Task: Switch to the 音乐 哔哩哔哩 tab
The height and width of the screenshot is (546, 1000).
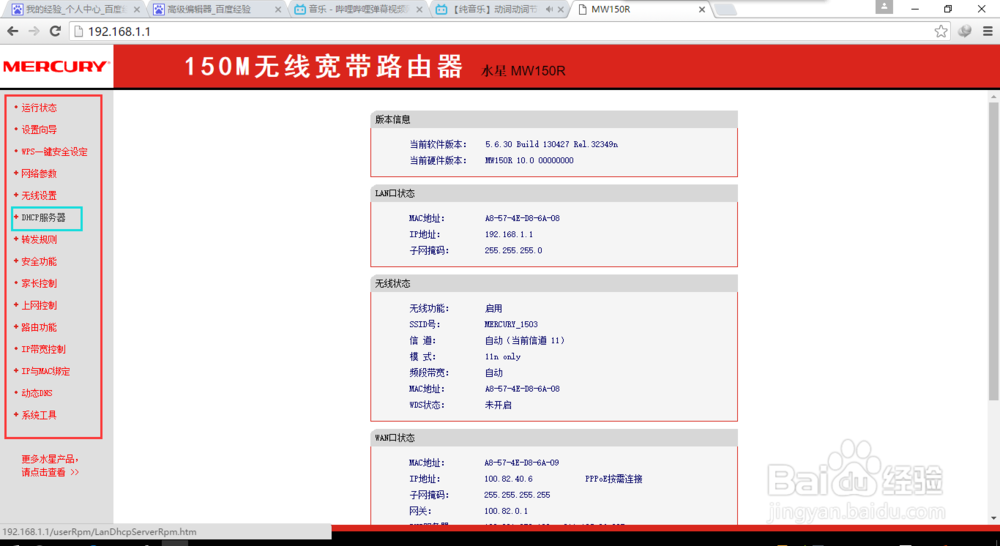Action: point(358,10)
